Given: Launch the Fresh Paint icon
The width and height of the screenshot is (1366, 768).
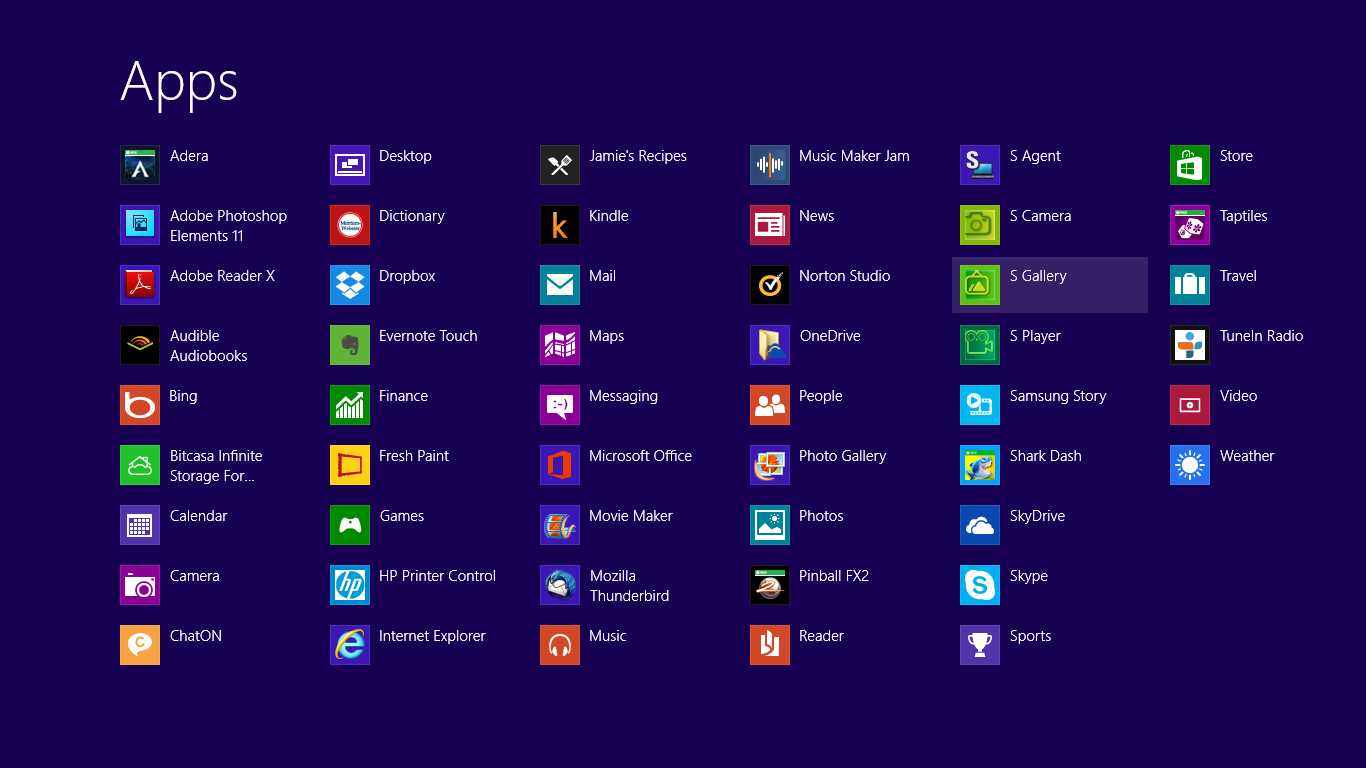Looking at the screenshot, I should tap(350, 465).
